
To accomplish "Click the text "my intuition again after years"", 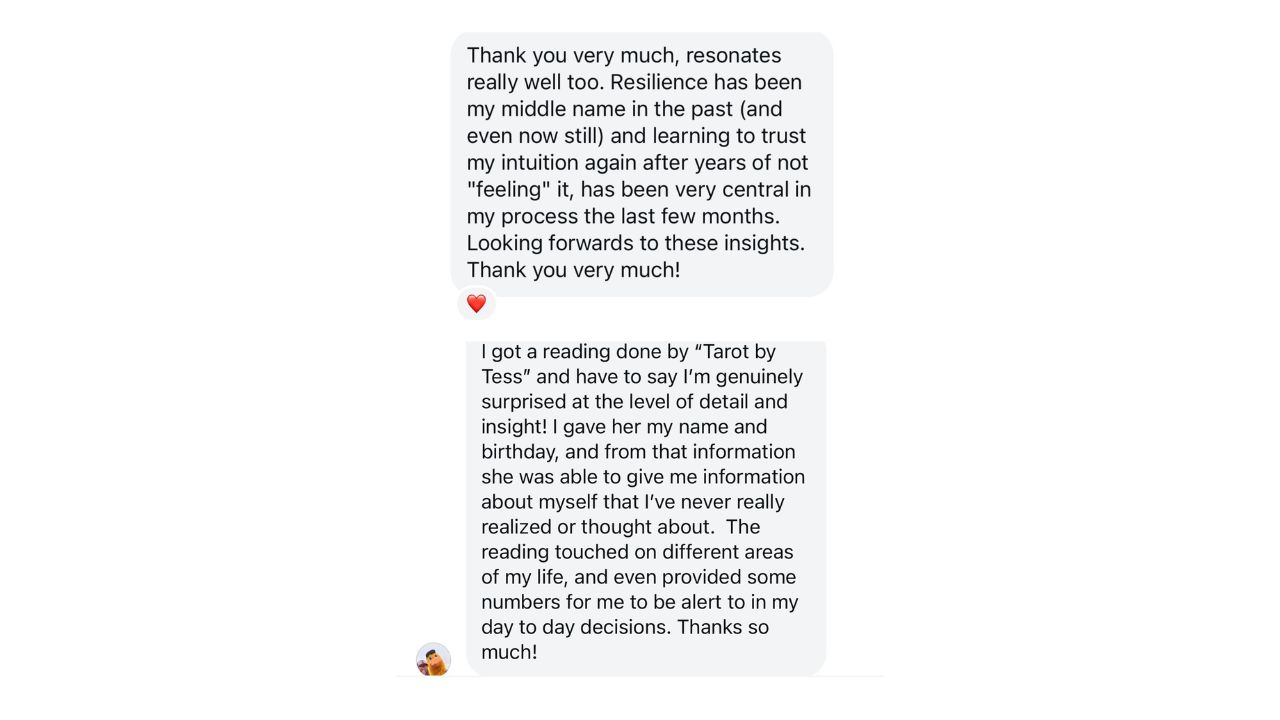I will tap(612, 162).
